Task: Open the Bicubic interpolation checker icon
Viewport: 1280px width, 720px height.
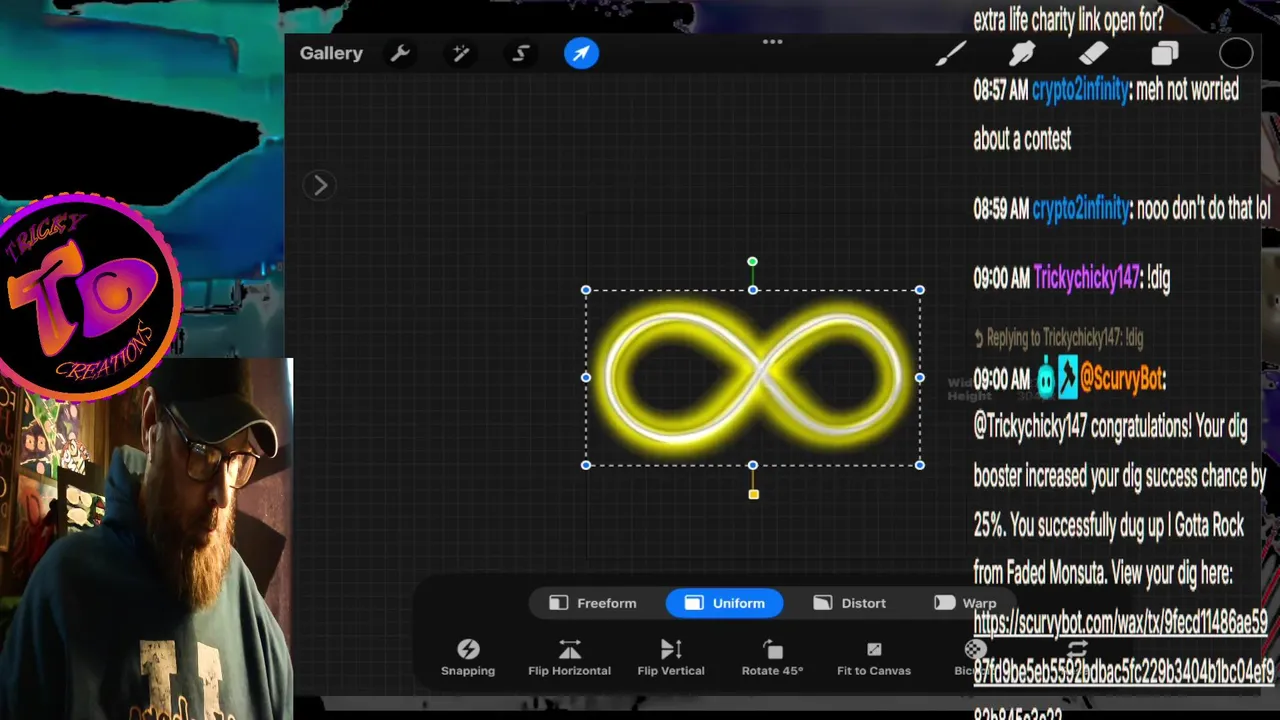Action: [x=974, y=651]
